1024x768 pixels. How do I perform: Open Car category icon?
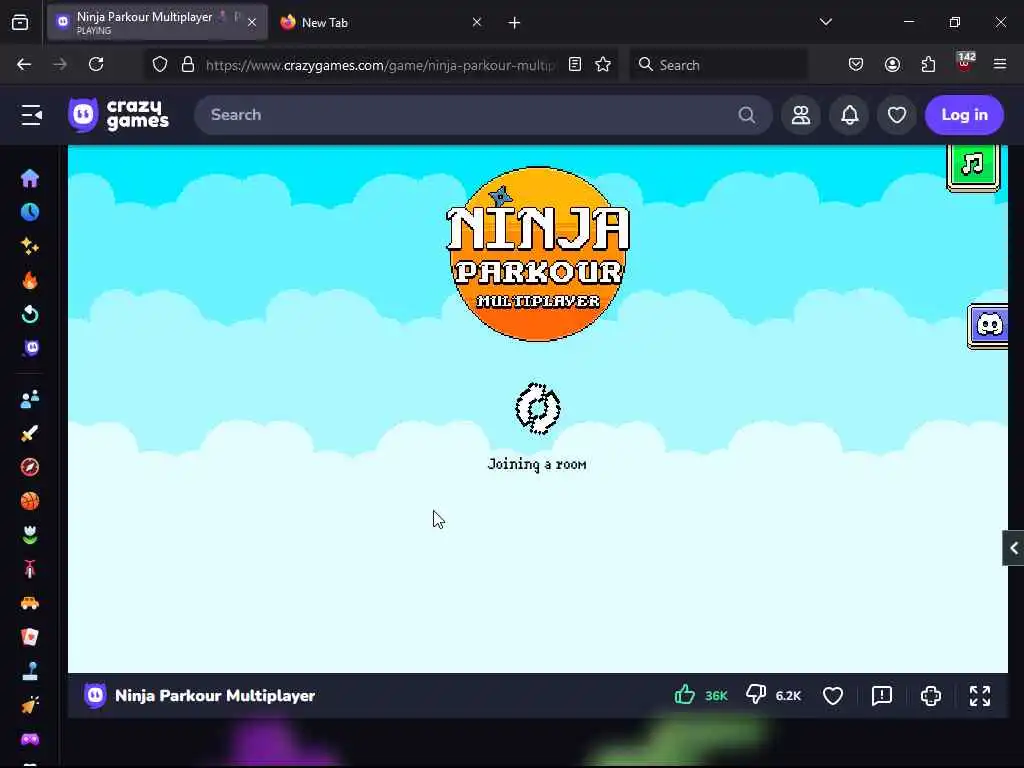[30, 603]
